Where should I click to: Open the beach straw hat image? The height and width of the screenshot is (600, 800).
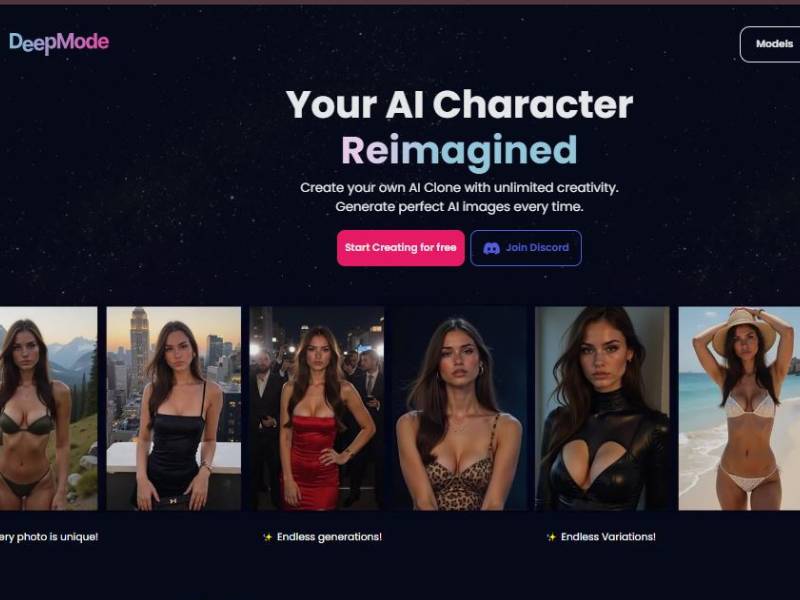coord(739,408)
